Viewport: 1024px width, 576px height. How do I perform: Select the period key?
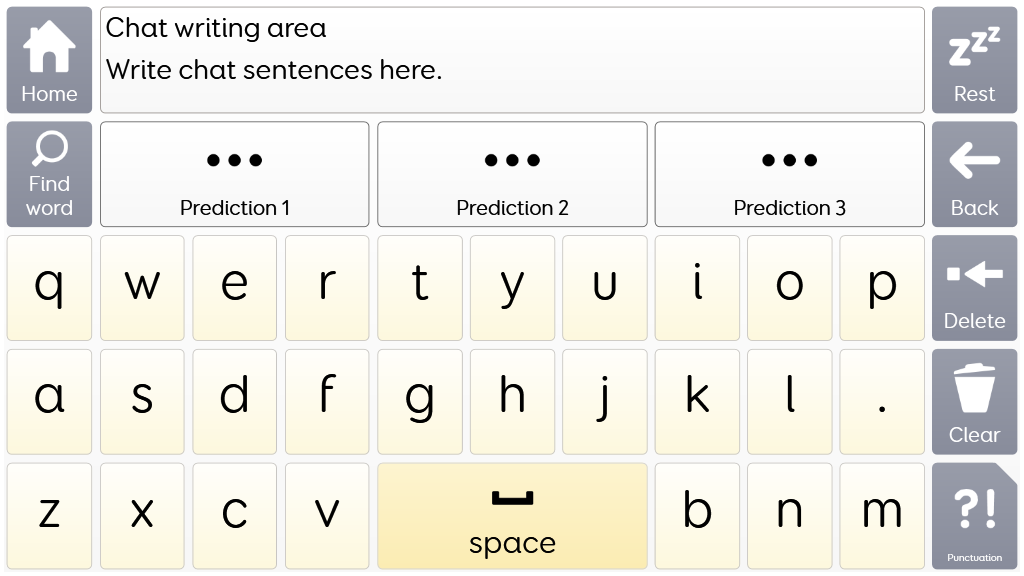(x=882, y=402)
